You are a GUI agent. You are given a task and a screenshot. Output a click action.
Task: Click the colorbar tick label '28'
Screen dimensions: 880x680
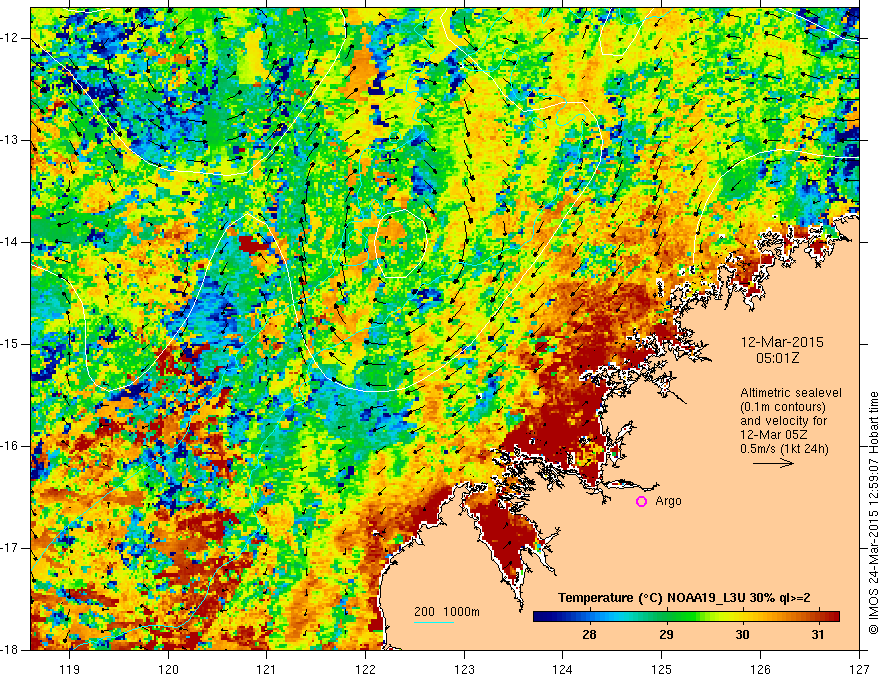[589, 635]
